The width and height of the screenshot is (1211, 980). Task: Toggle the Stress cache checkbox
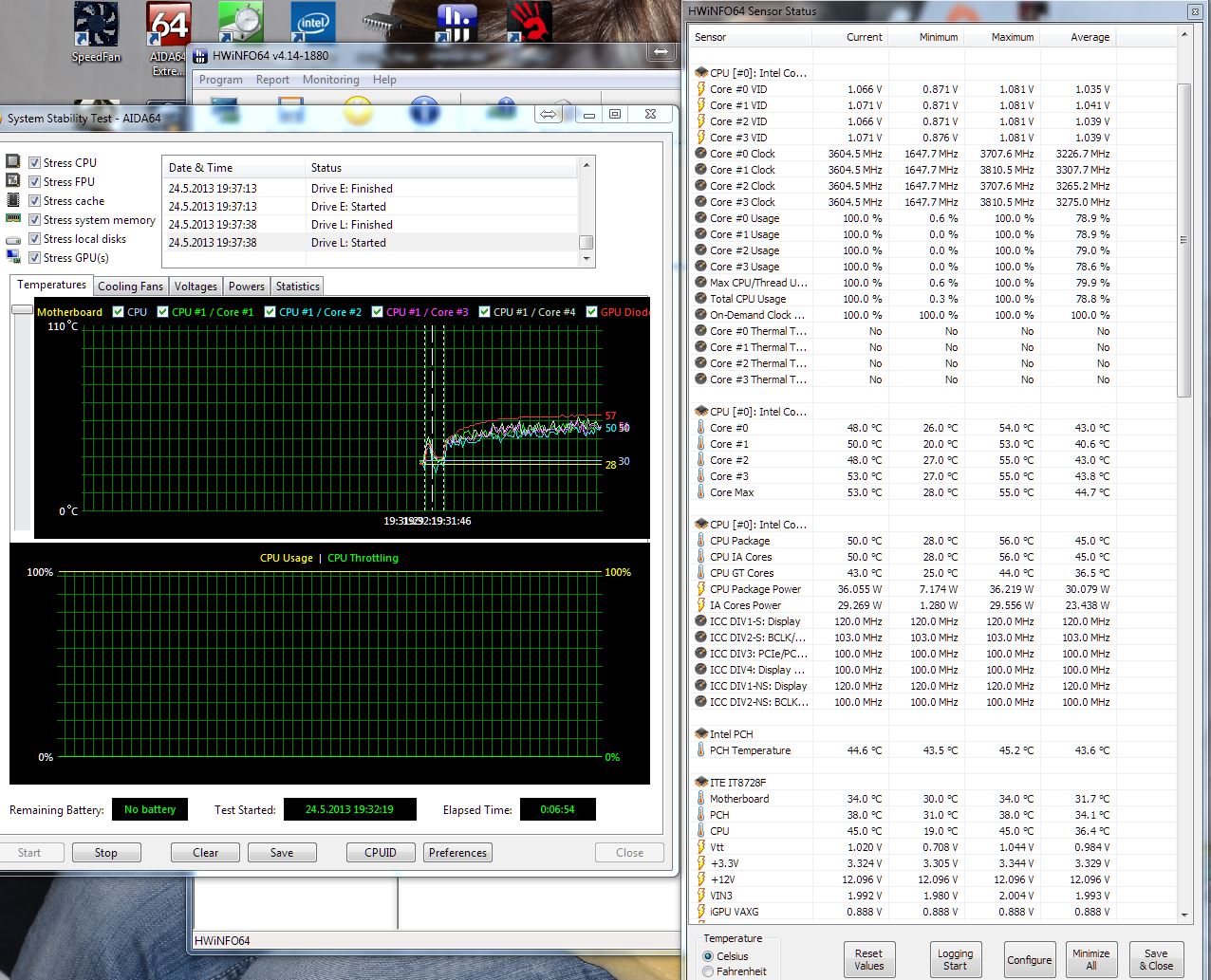(x=35, y=201)
